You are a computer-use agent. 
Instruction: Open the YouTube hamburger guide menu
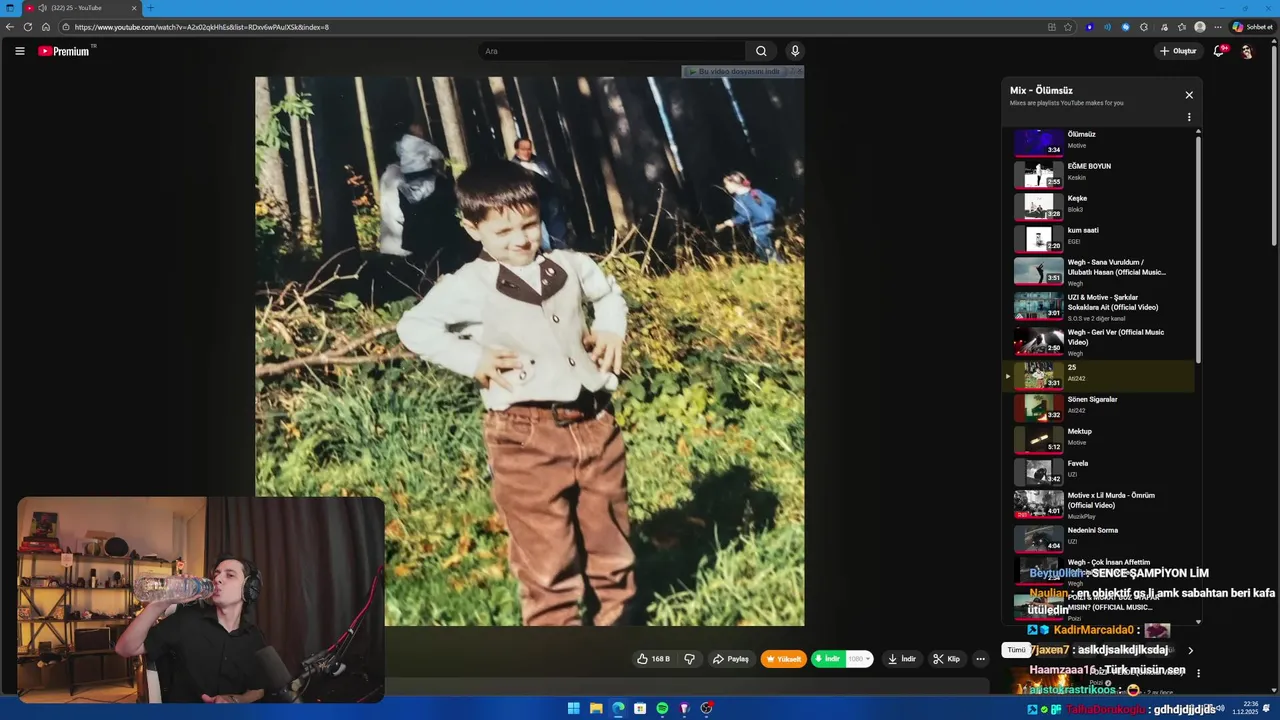19,51
